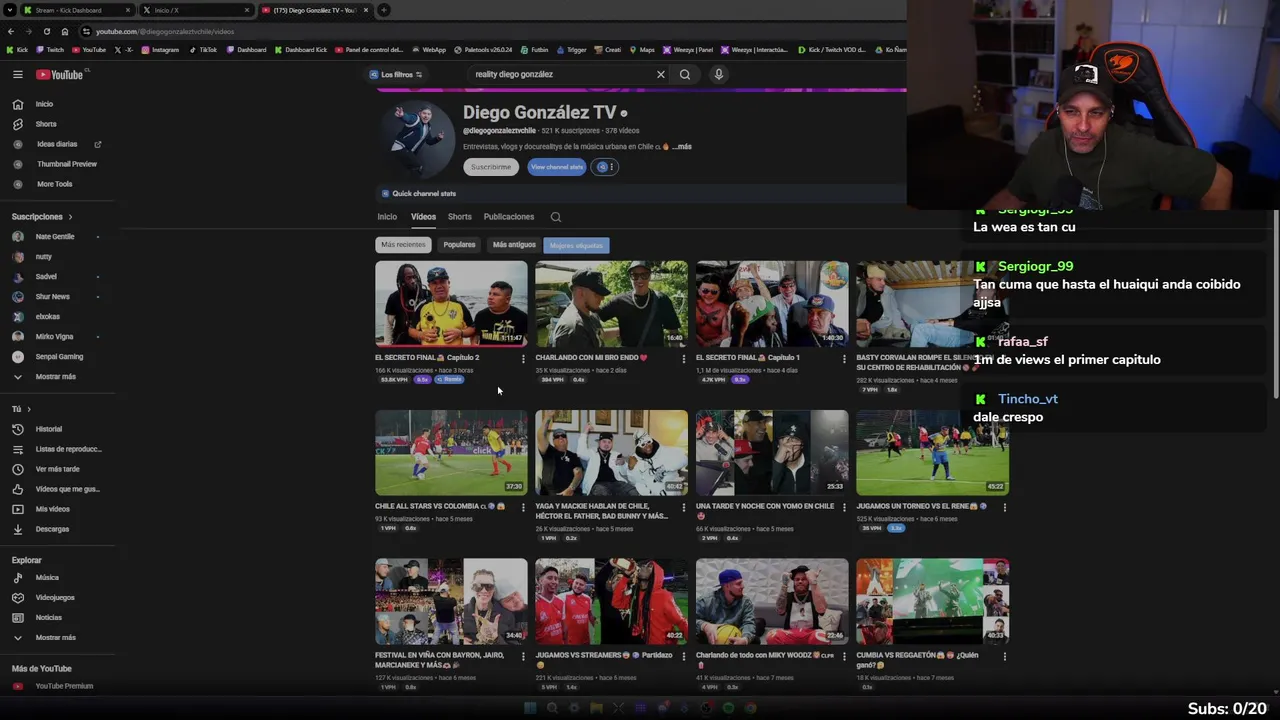Go back with the browser back arrow
The width and height of the screenshot is (1280, 720).
(11, 31)
